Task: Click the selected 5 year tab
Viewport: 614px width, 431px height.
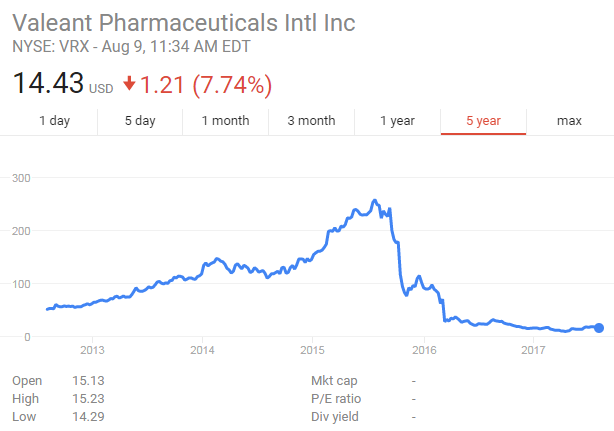Action: (x=483, y=121)
